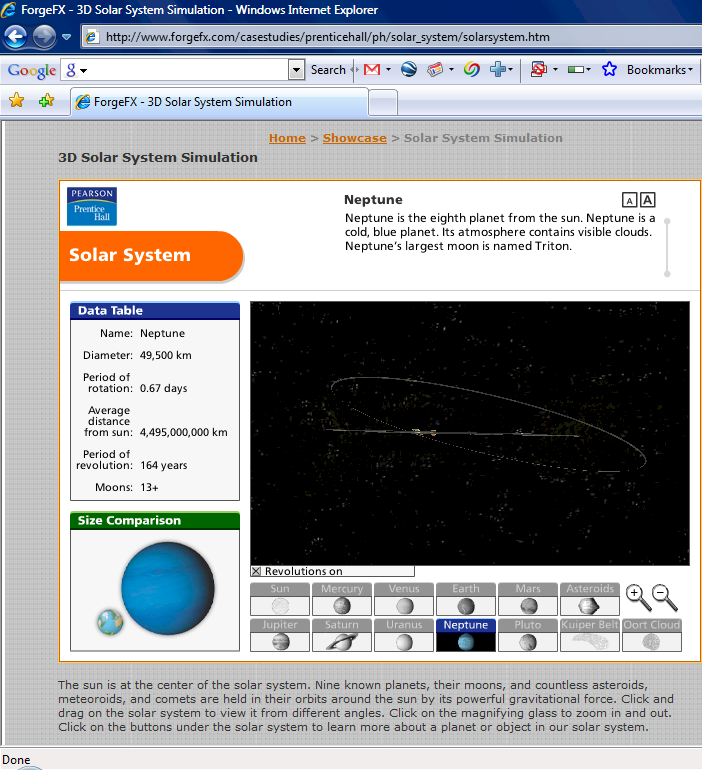The image size is (702, 770).
Task: Click the Google toolbar Search button
Action: coord(328,70)
